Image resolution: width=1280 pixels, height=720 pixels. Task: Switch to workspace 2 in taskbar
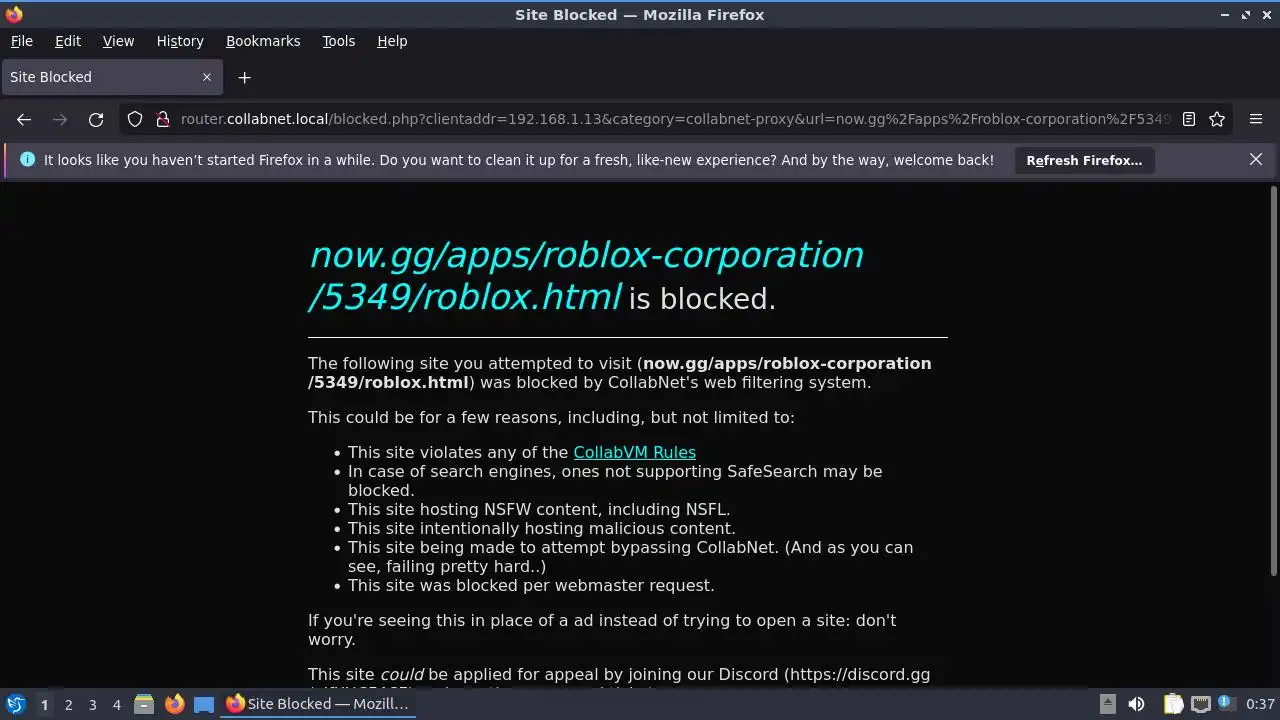tap(68, 704)
